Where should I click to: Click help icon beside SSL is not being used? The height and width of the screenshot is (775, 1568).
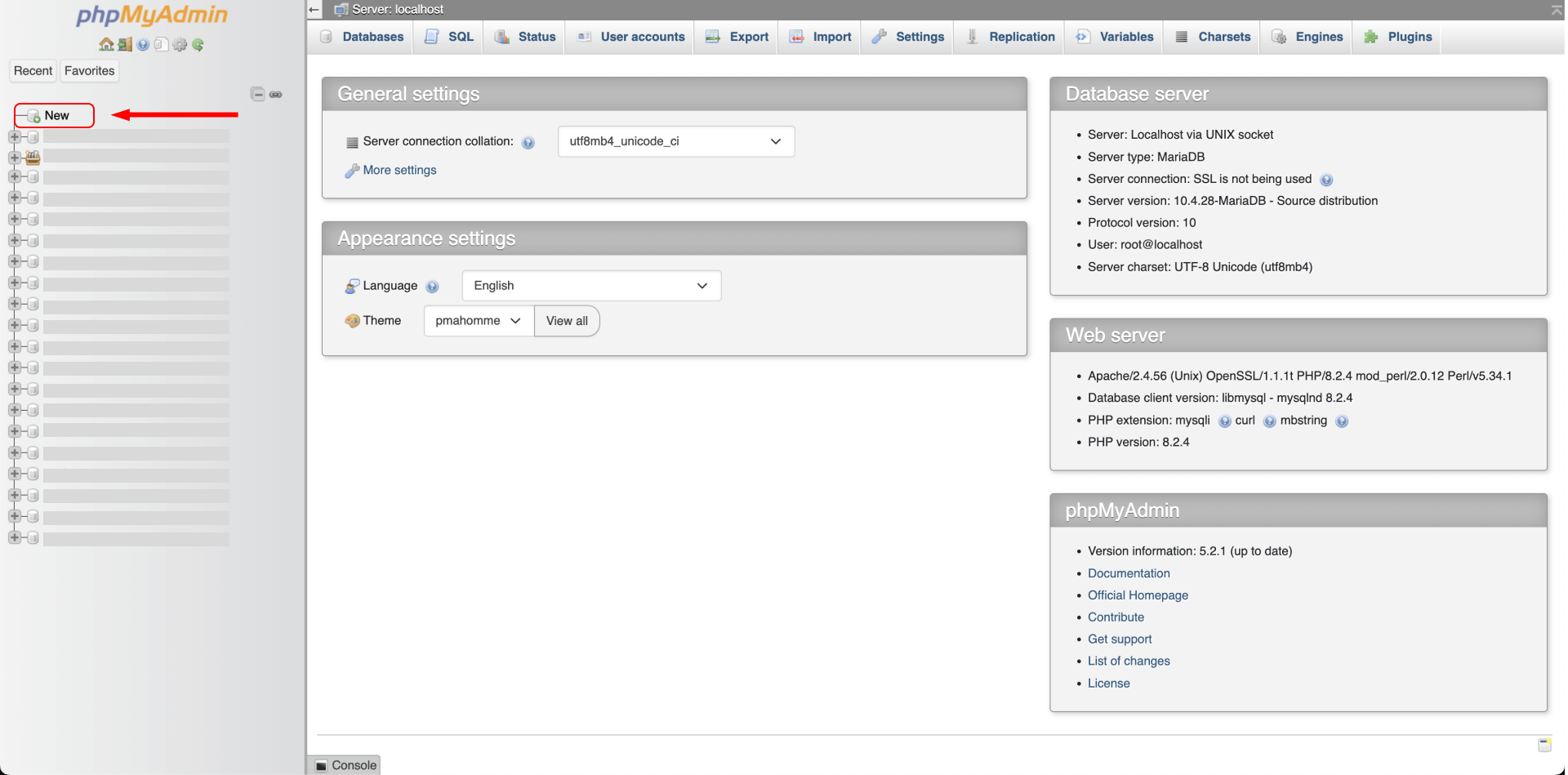pos(1326,180)
